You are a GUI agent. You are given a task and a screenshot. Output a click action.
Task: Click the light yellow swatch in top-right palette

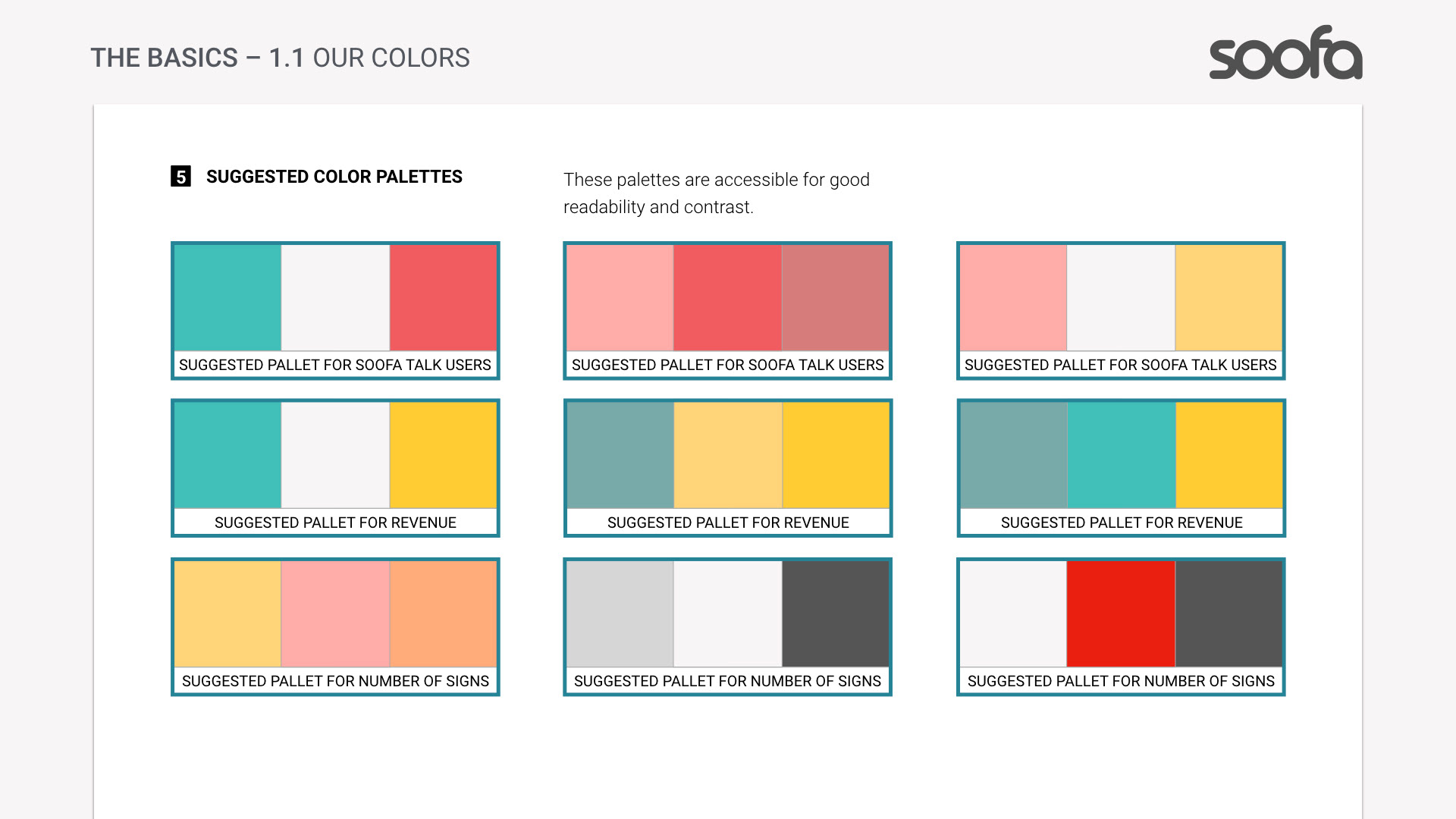tap(1228, 297)
